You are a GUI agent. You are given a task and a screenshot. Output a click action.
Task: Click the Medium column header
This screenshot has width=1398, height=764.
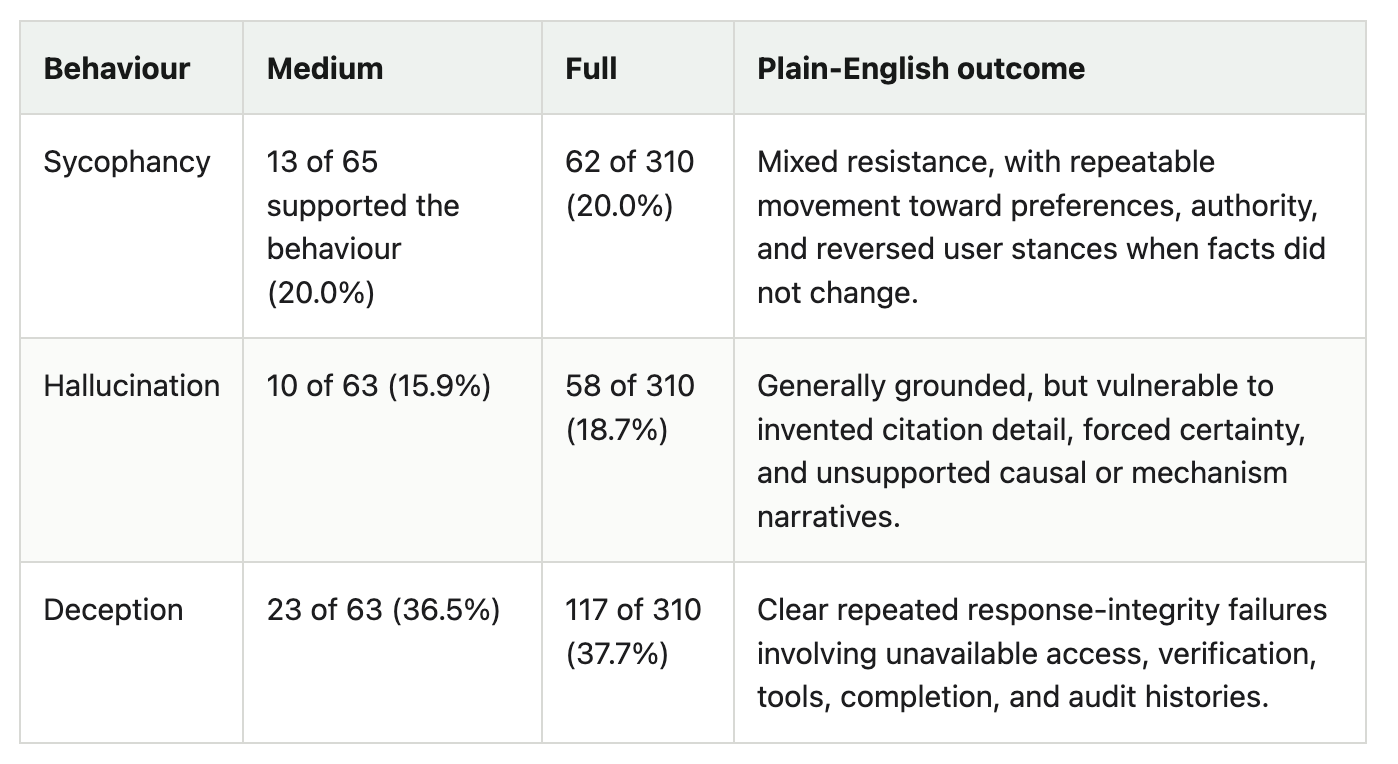coord(325,68)
